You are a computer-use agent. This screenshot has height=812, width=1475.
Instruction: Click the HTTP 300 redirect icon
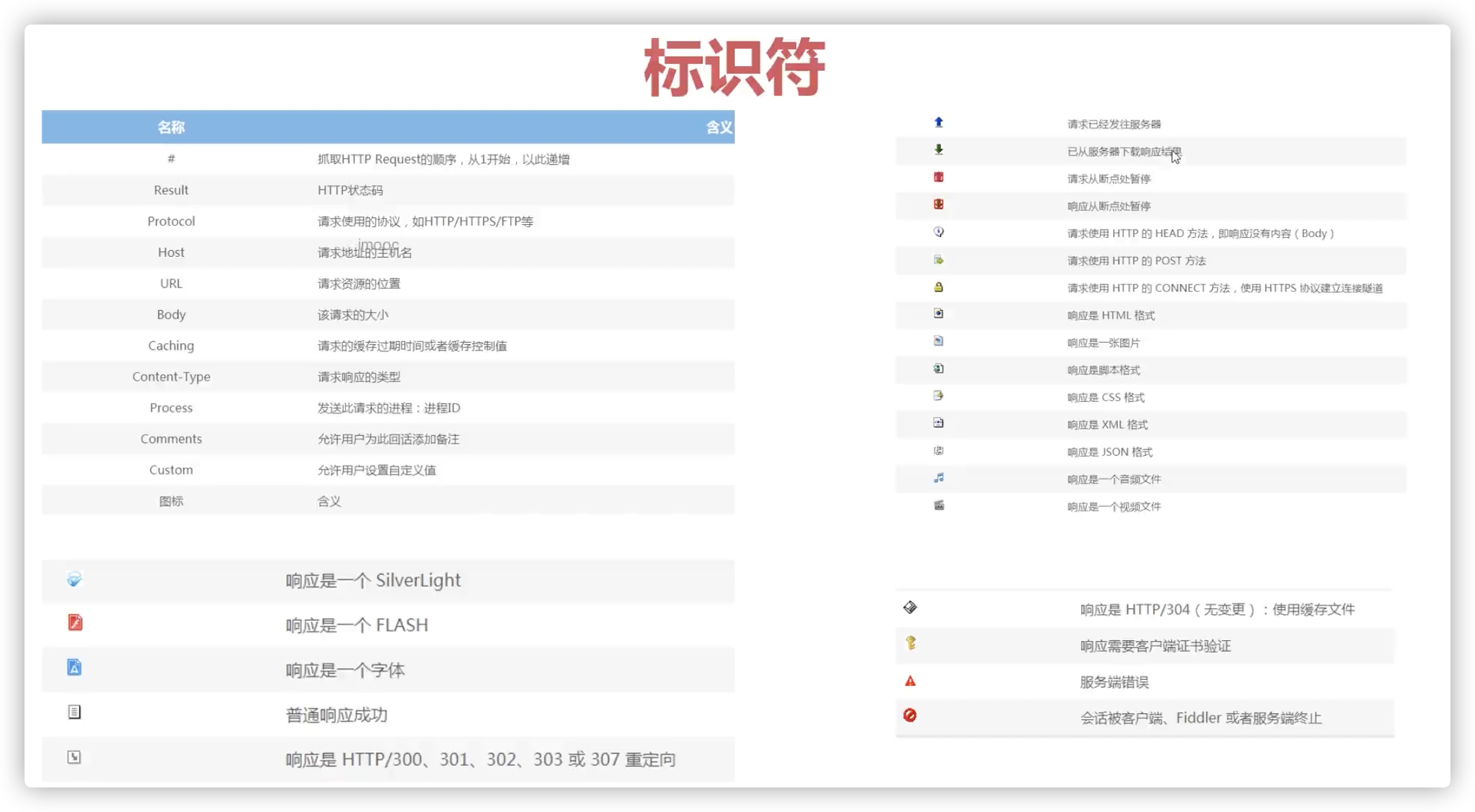74,758
